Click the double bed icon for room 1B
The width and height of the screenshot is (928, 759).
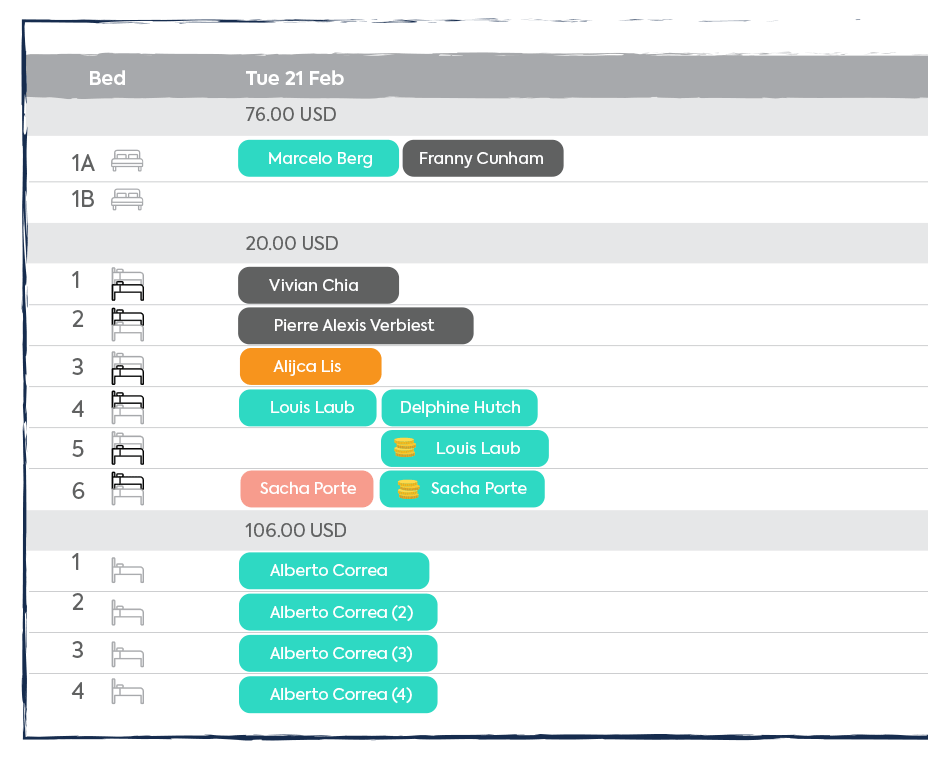click(127, 200)
